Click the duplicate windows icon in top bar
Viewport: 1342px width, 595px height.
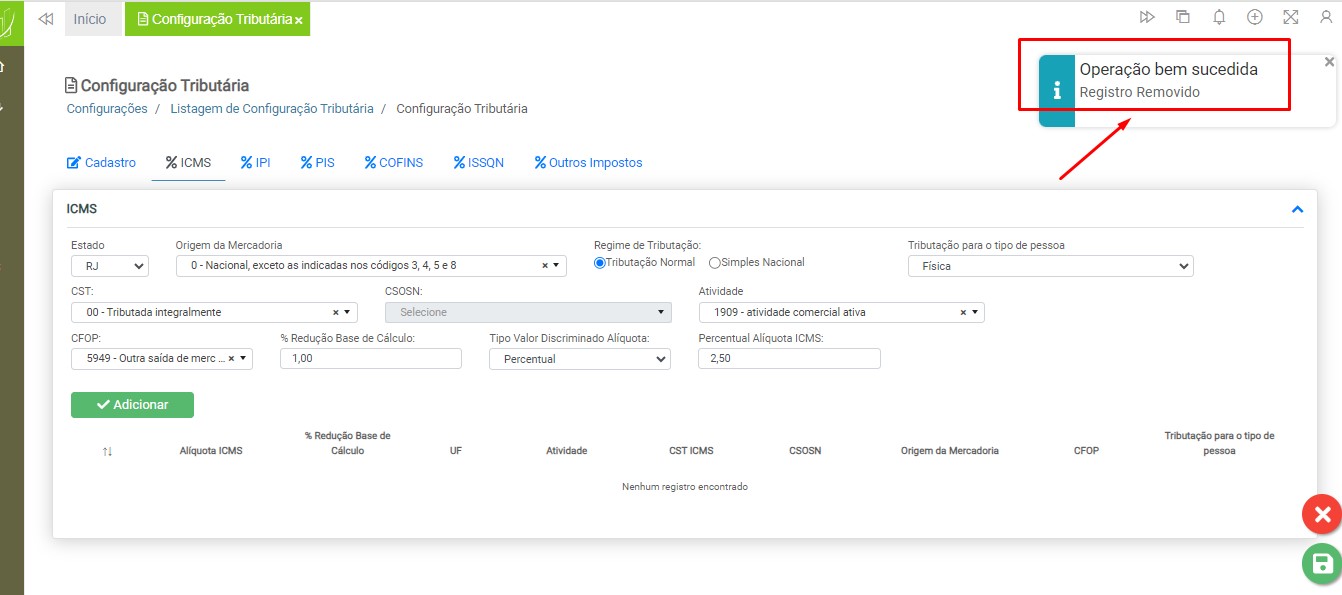1183,17
